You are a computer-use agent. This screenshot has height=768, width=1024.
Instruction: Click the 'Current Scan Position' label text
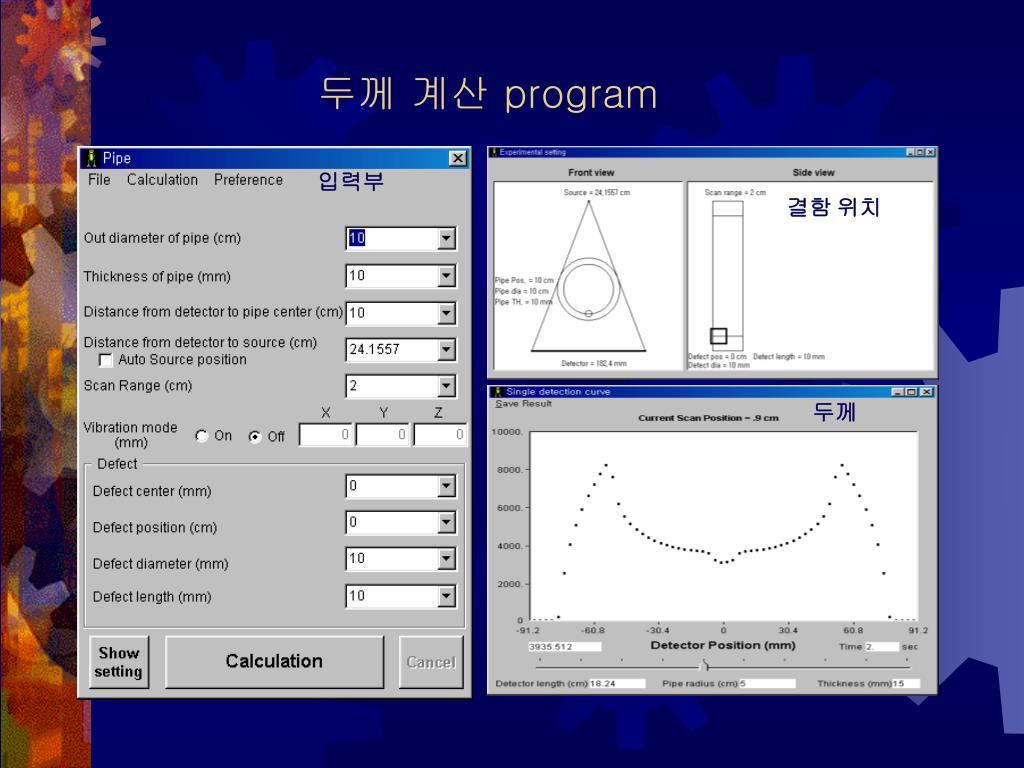click(x=708, y=418)
